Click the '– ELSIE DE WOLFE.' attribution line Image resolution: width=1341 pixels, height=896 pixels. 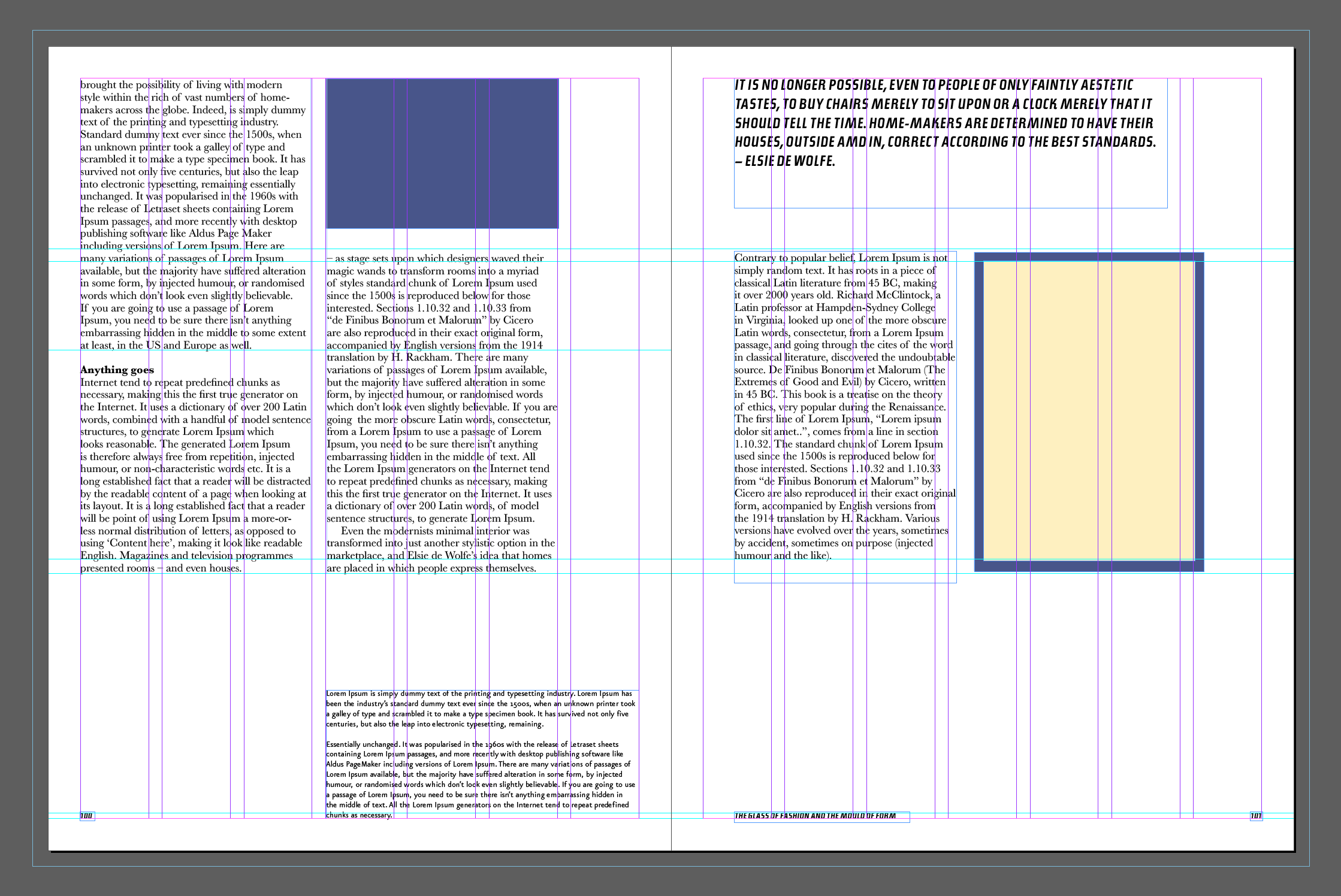[x=784, y=161]
